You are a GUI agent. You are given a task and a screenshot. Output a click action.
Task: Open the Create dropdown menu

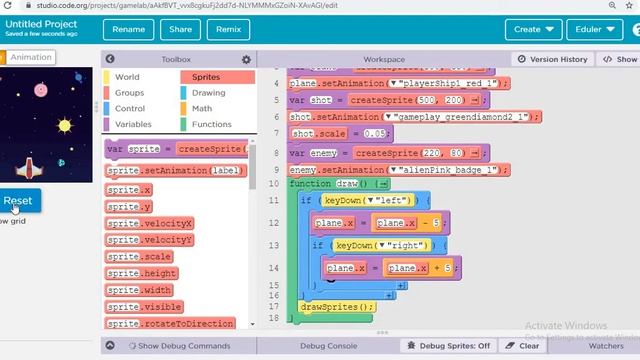(x=533, y=29)
